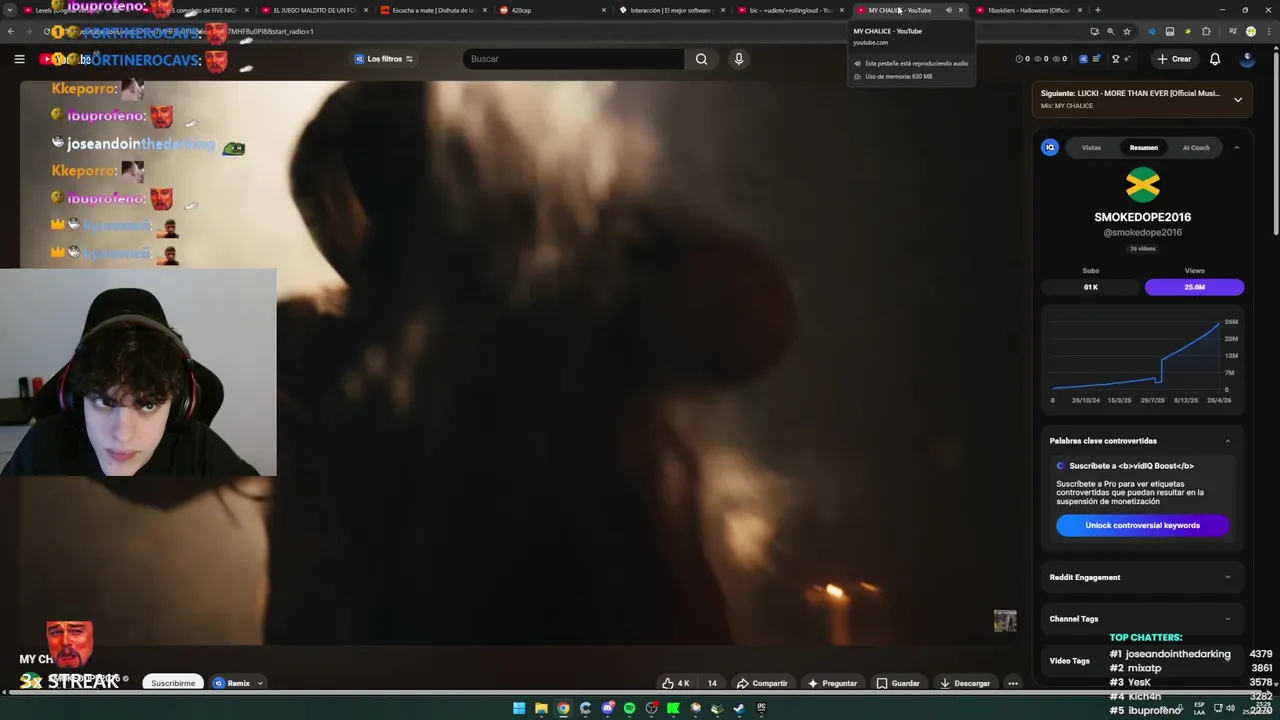Open the three-dot more actions menu

point(1013,683)
